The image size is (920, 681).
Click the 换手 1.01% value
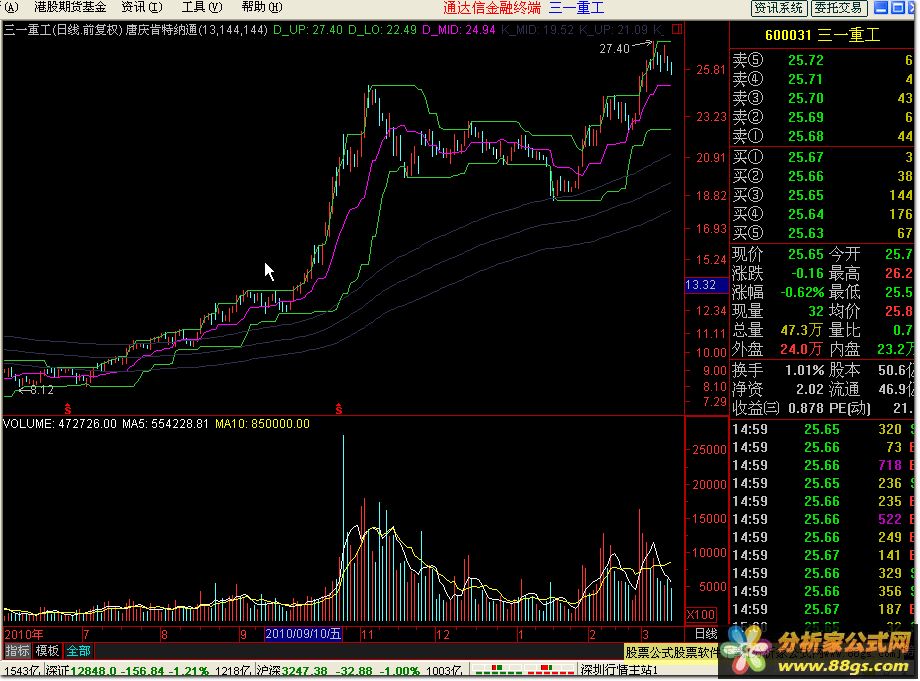(x=804, y=371)
